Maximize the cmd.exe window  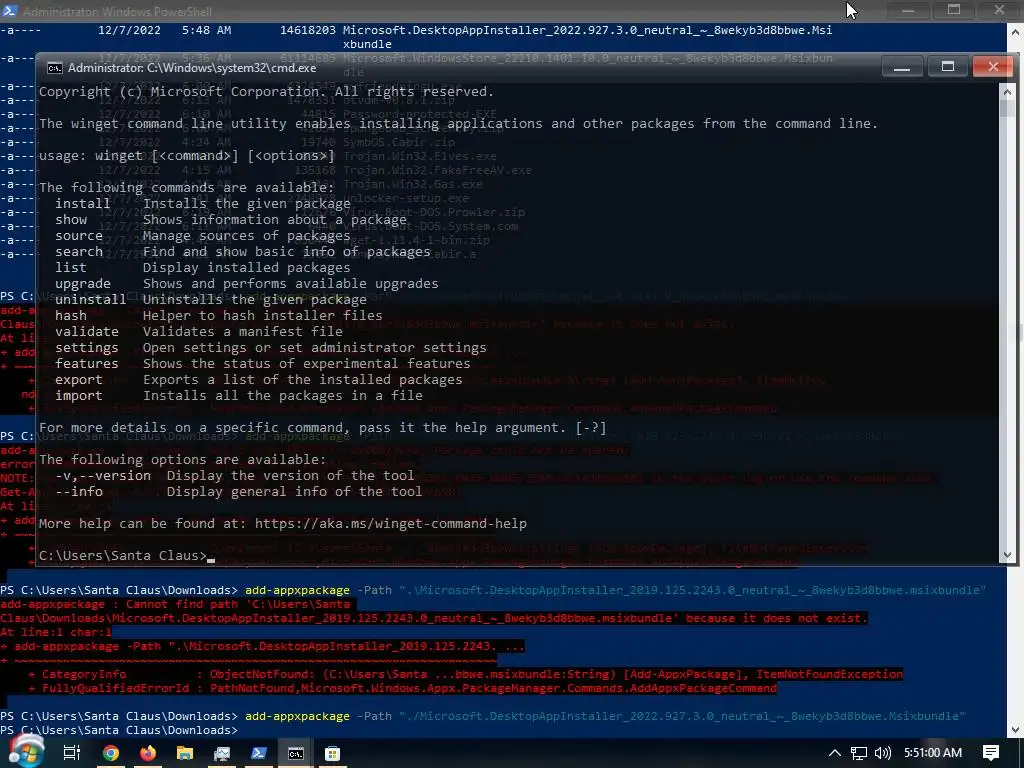coord(948,67)
